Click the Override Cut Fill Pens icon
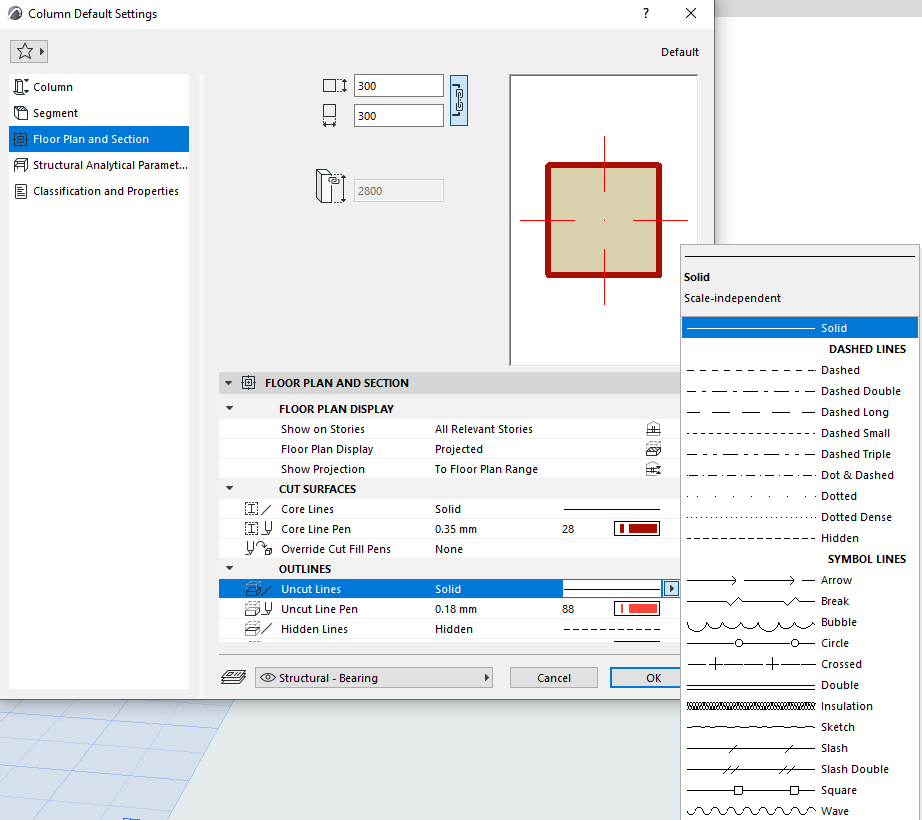Image resolution: width=922 pixels, height=820 pixels. coord(258,549)
